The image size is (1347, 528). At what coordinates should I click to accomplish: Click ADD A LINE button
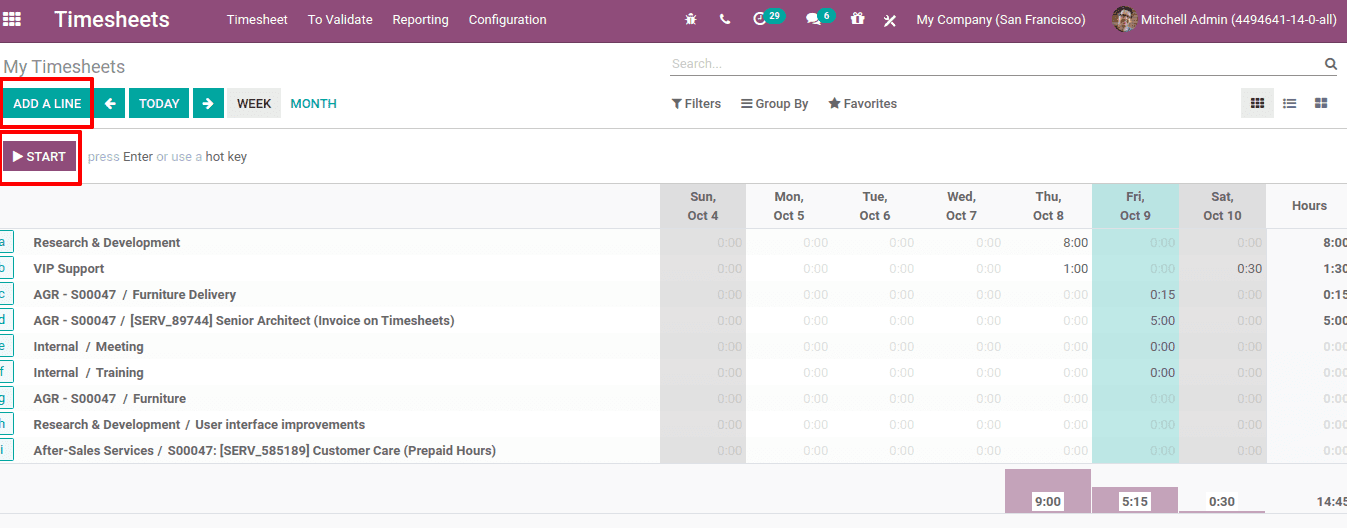[47, 103]
